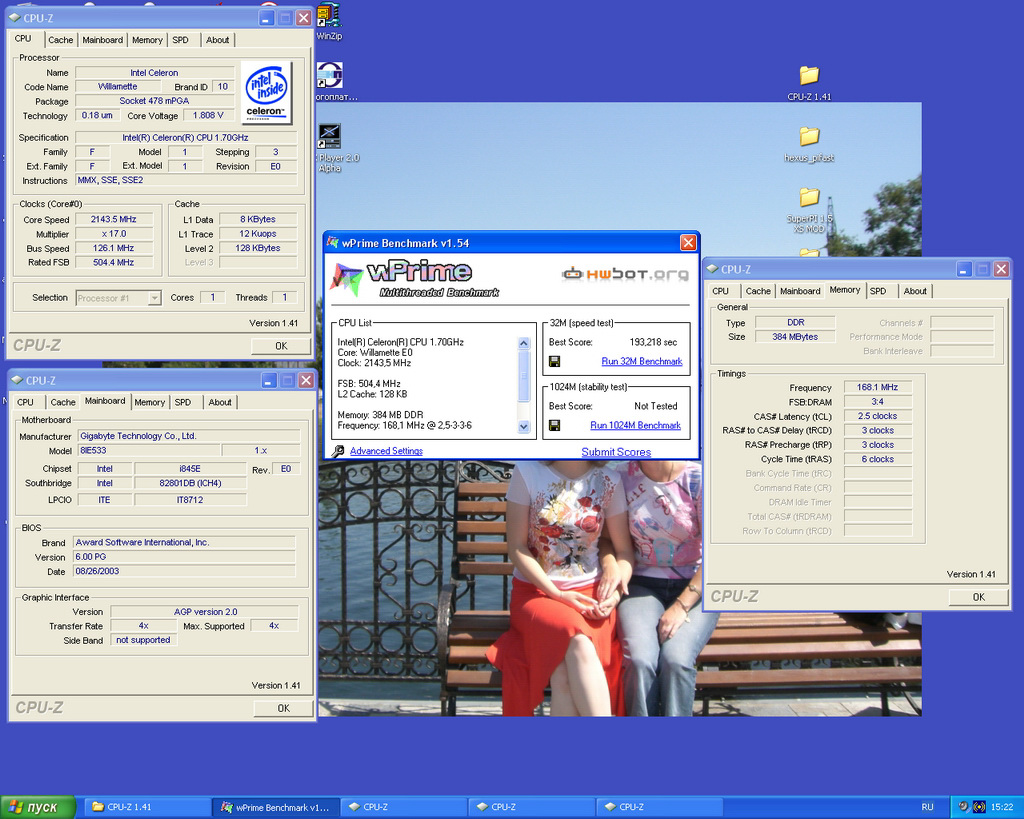Click the CPU List scrollbar up arrow
Image resolution: width=1024 pixels, height=819 pixels.
[524, 343]
